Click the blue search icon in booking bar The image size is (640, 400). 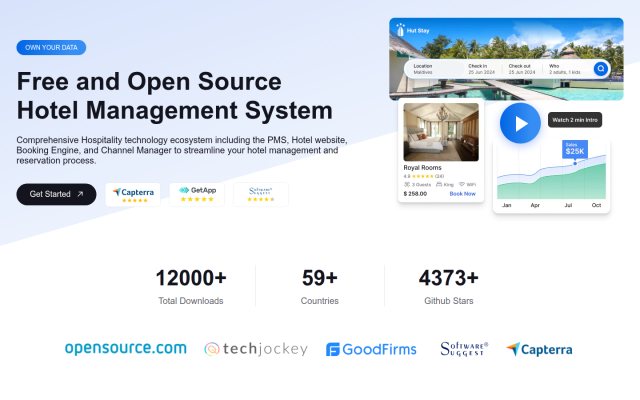coord(600,69)
